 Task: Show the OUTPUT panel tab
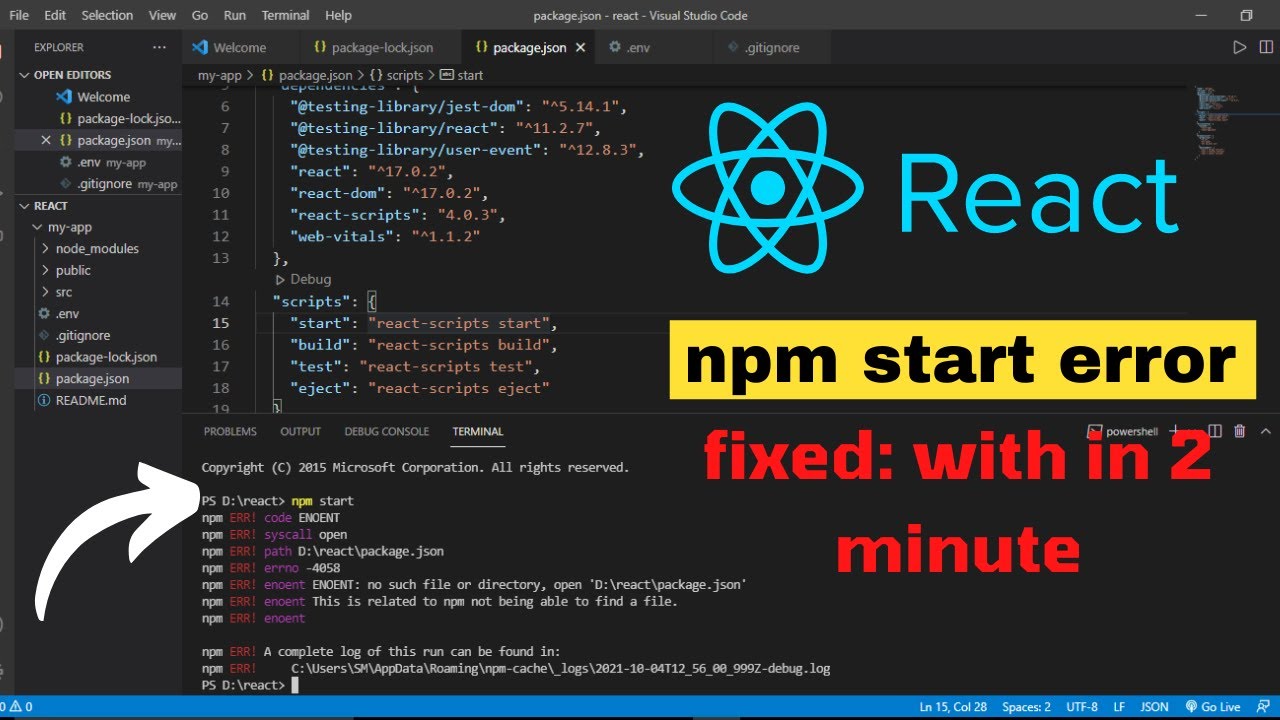tap(300, 431)
